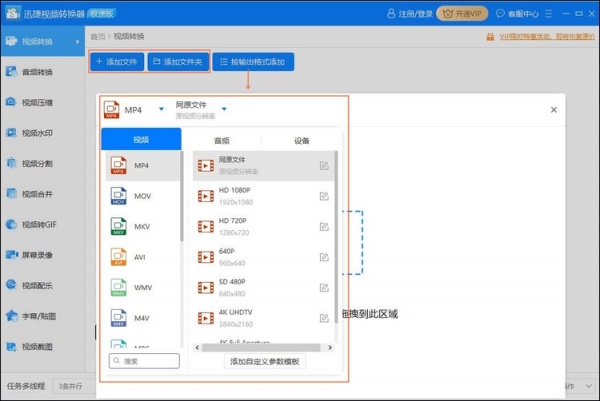Viewport: 600px width, 401px height.
Task: Open 屏幕录像 in the sidebar
Action: [42, 255]
